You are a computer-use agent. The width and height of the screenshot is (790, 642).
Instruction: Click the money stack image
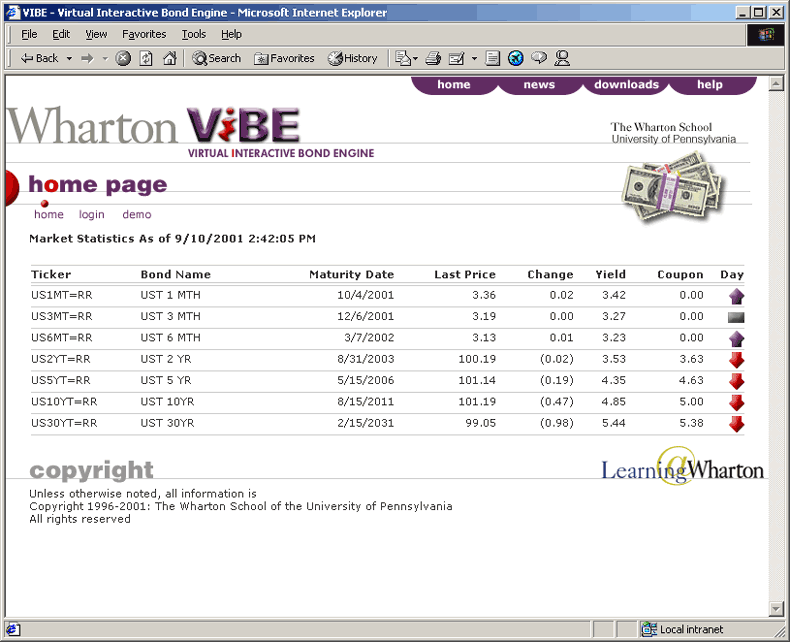point(673,187)
